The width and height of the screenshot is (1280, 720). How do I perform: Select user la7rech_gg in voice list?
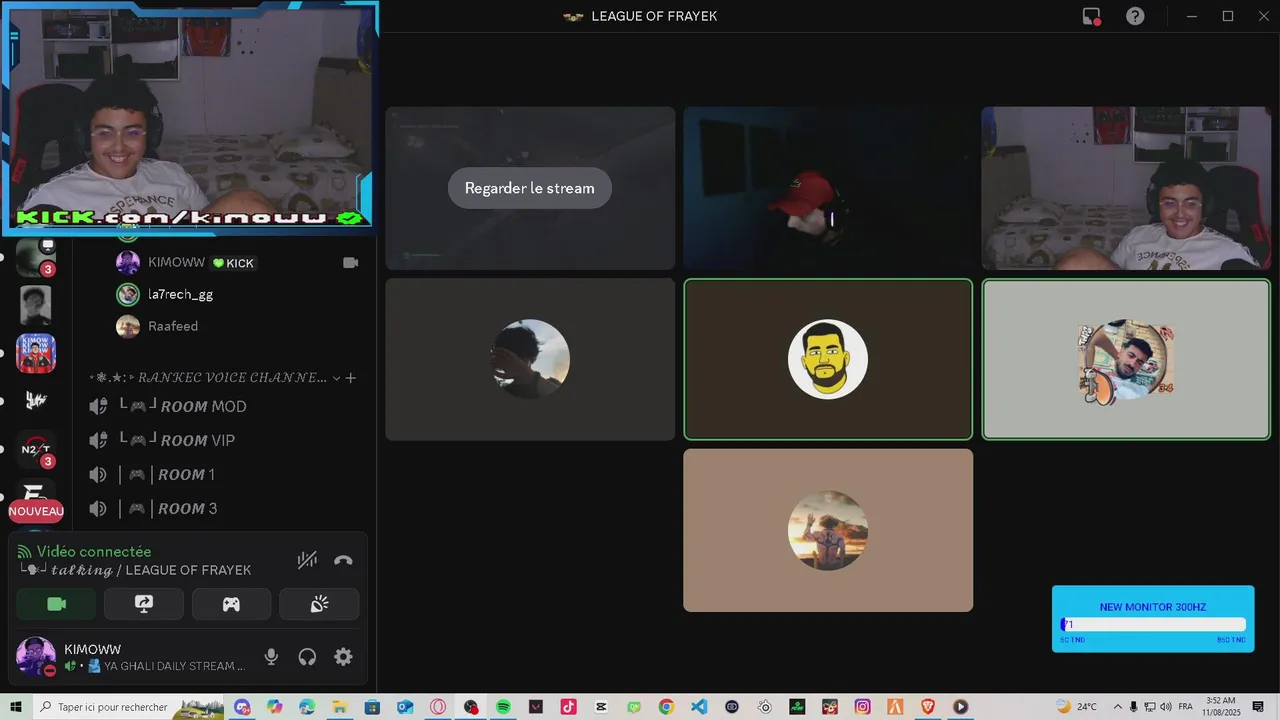pyautogui.click(x=180, y=295)
